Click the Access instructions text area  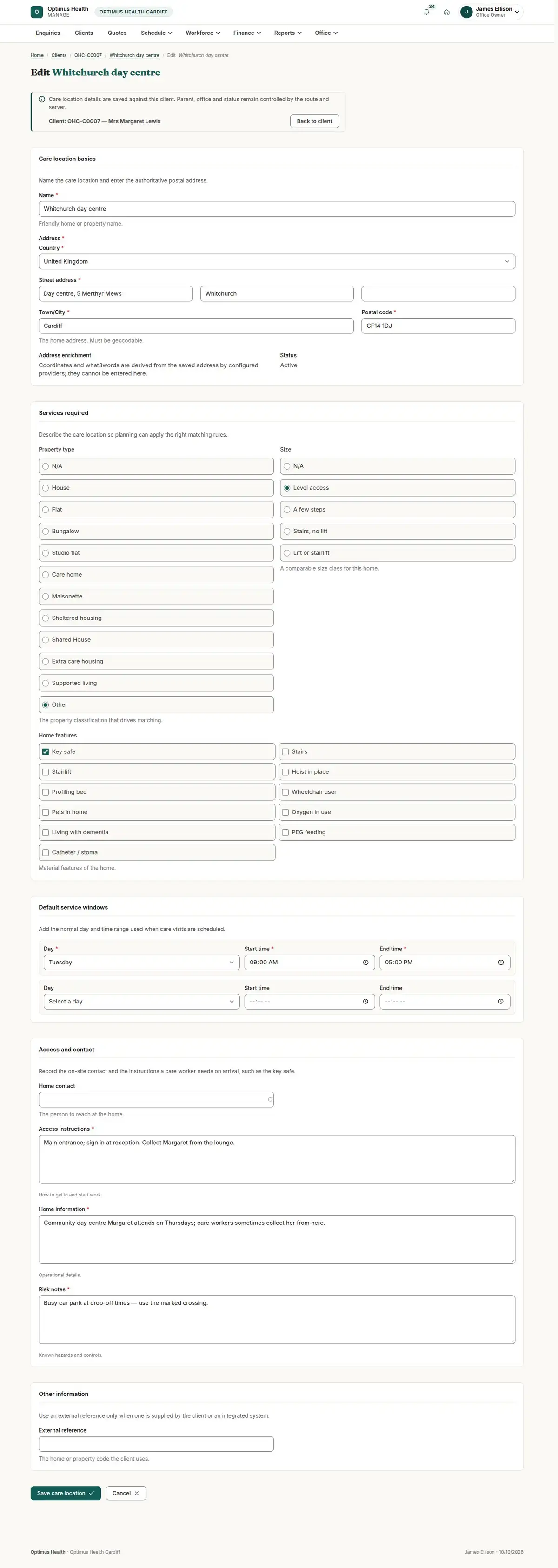[277, 1159]
